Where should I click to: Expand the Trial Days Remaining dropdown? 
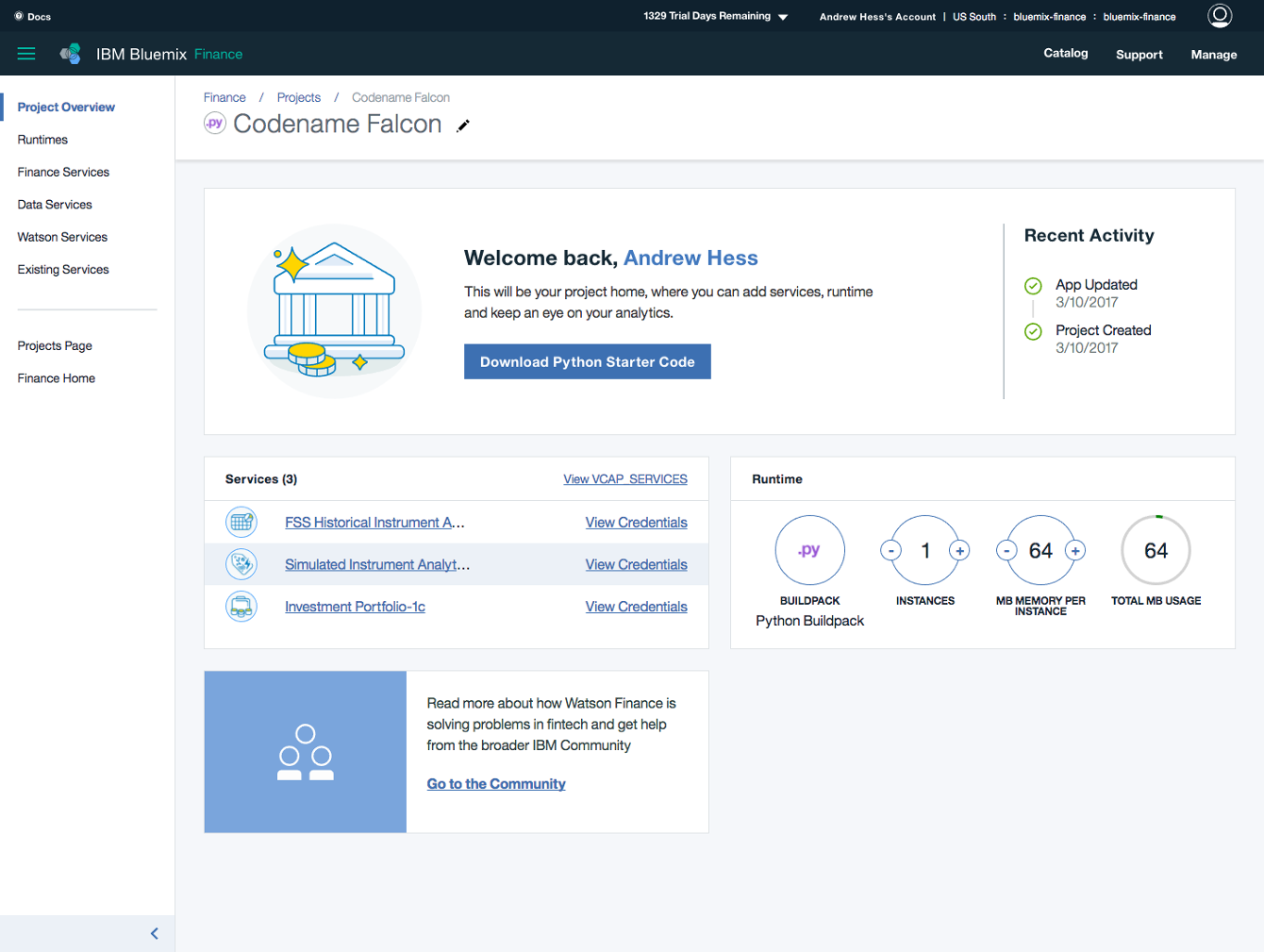pyautogui.click(x=783, y=15)
